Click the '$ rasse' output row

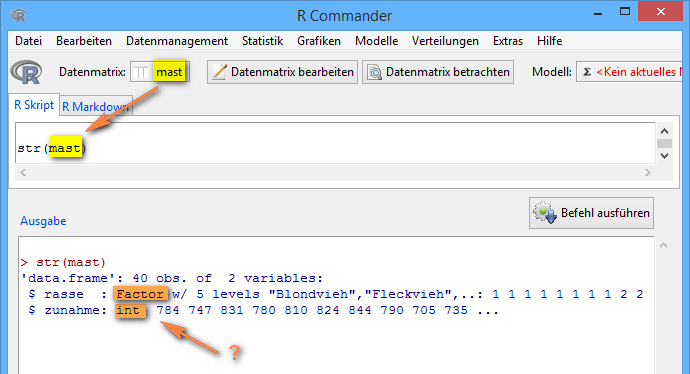click(335, 294)
